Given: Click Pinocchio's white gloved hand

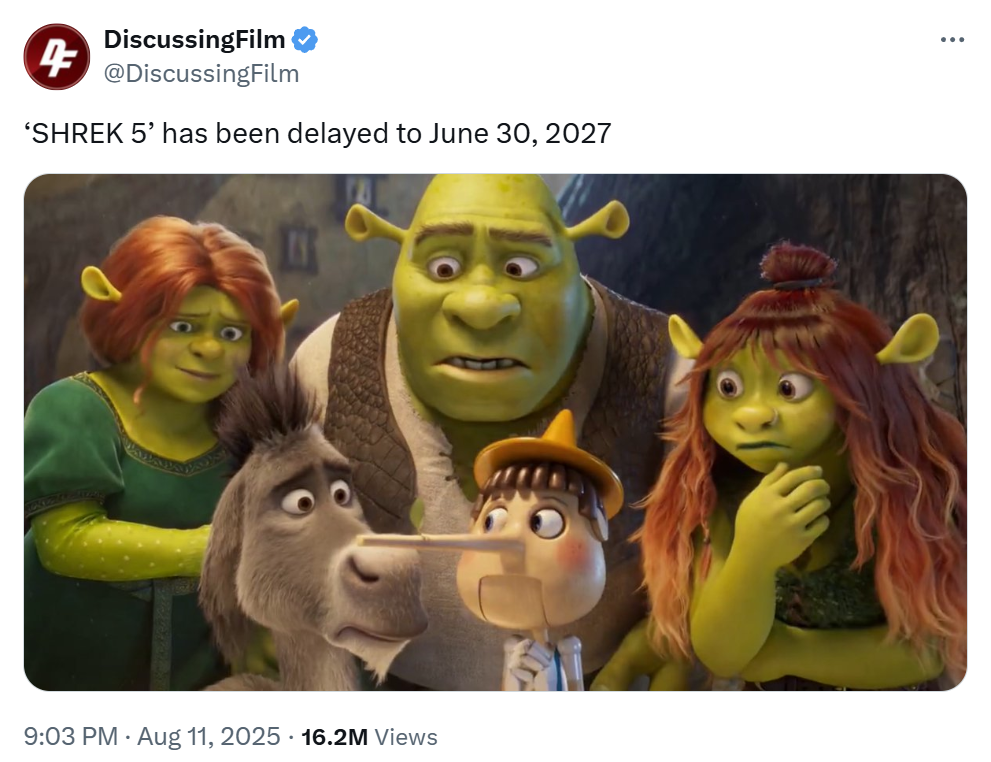Looking at the screenshot, I should (526, 663).
